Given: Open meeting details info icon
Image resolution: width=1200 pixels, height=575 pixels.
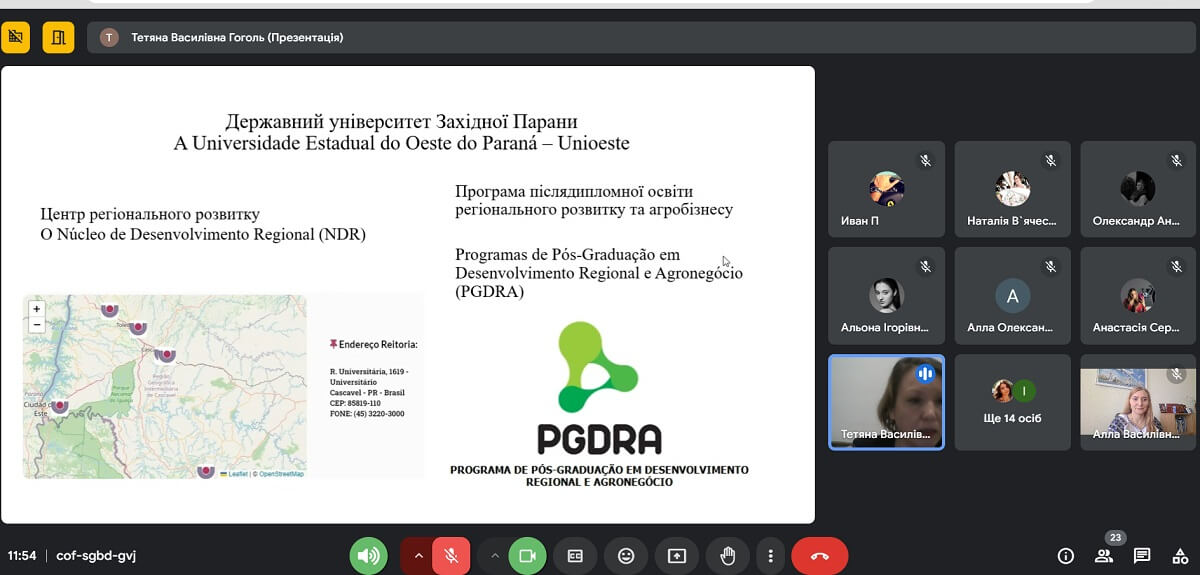Looking at the screenshot, I should 1066,556.
